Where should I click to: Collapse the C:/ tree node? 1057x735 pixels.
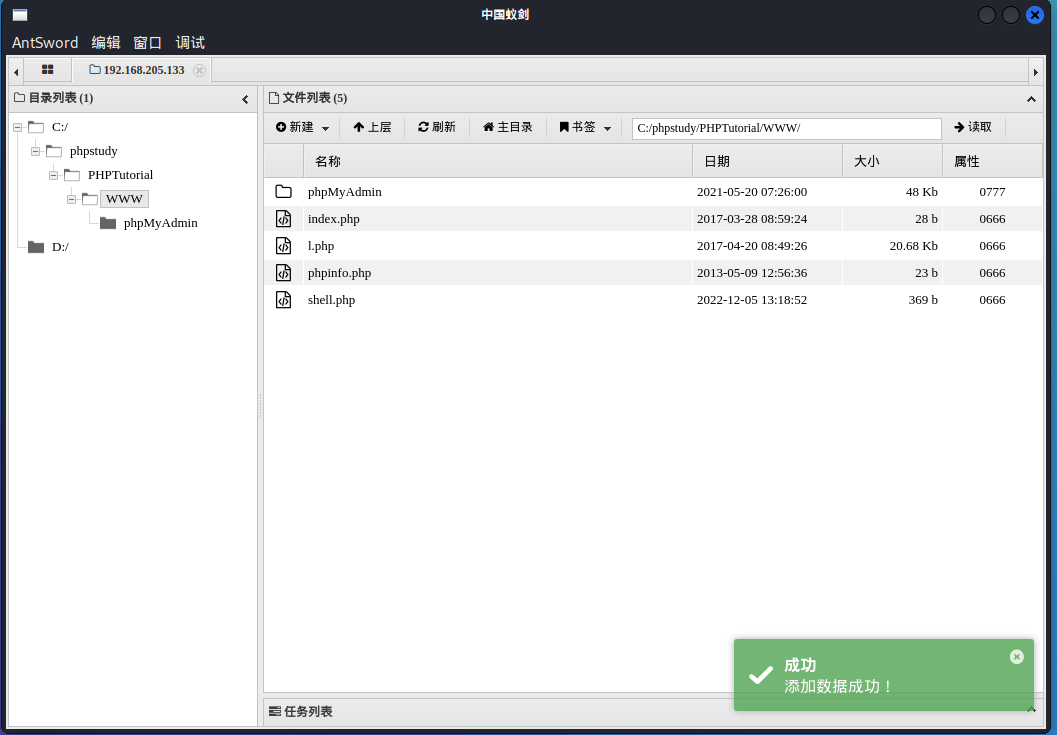pos(18,127)
